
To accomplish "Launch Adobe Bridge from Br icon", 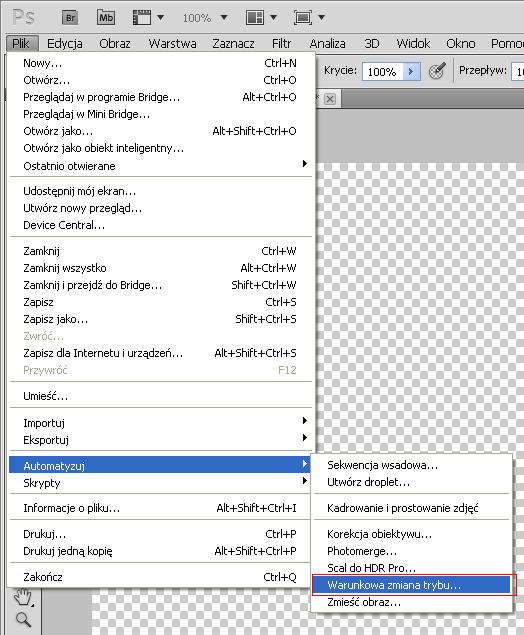I will click(70, 17).
